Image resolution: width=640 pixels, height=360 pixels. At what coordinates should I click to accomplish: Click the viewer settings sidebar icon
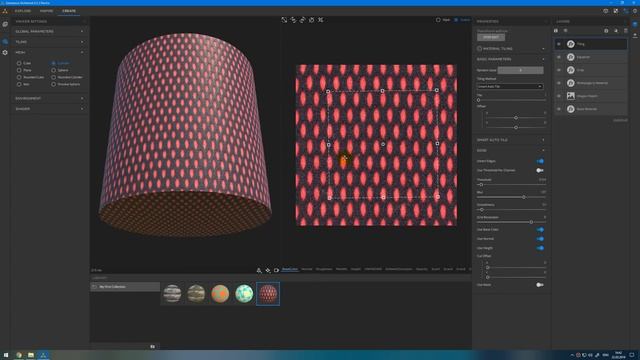(5, 41)
